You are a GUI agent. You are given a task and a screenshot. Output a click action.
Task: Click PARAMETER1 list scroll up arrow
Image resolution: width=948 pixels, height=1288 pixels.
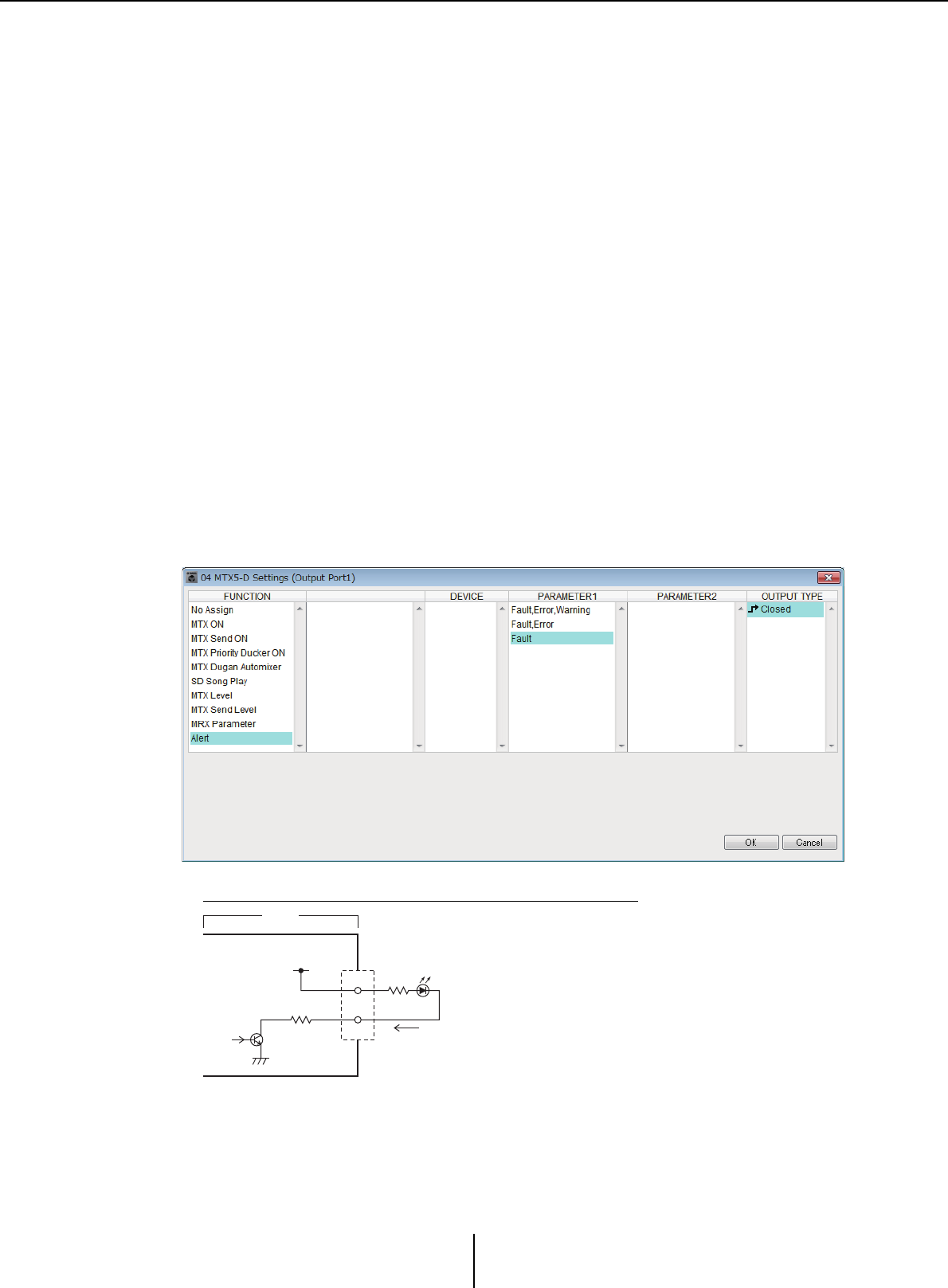[x=621, y=609]
